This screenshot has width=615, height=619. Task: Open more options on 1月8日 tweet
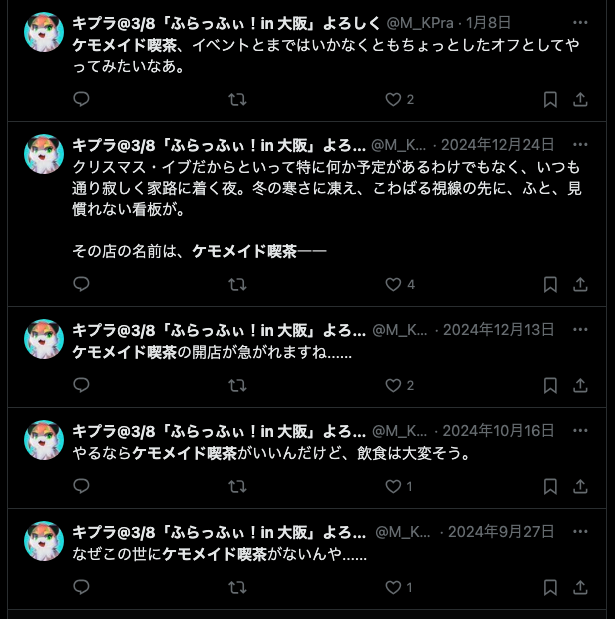pyautogui.click(x=580, y=23)
